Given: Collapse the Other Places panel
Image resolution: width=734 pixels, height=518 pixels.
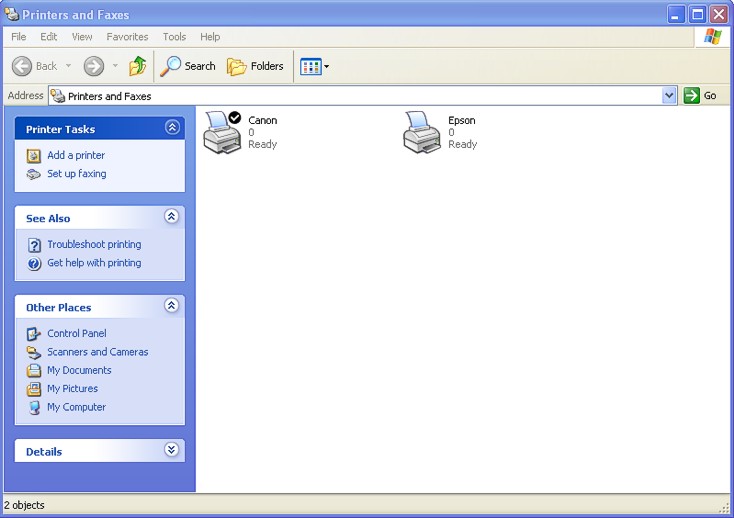Looking at the screenshot, I should pos(171,305).
